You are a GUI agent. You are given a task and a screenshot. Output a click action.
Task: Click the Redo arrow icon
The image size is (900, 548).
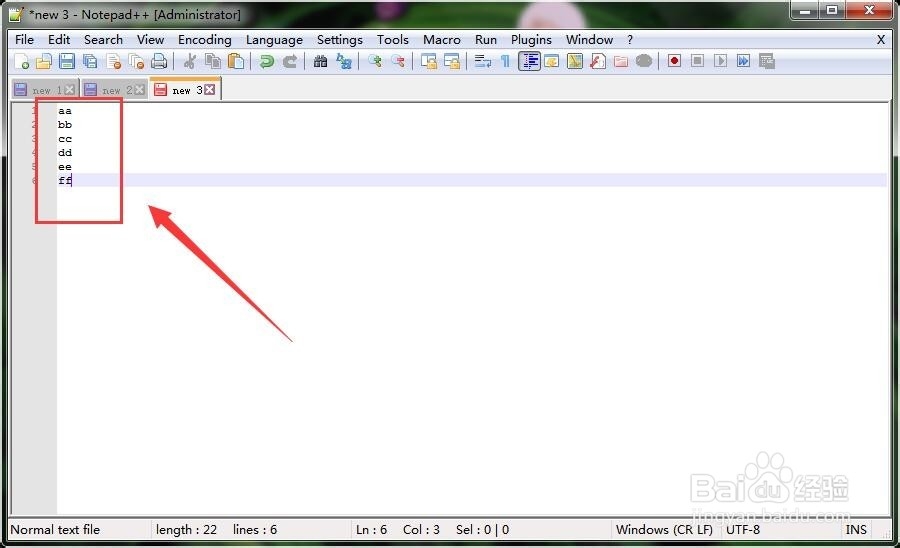[290, 61]
